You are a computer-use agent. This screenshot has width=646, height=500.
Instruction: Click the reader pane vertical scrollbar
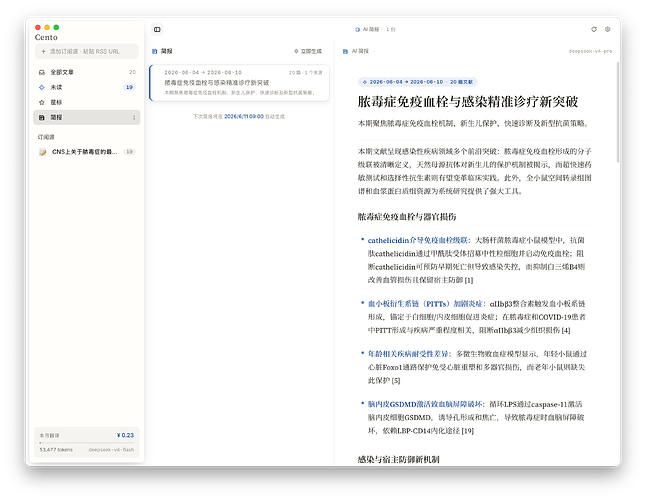(x=618, y=112)
